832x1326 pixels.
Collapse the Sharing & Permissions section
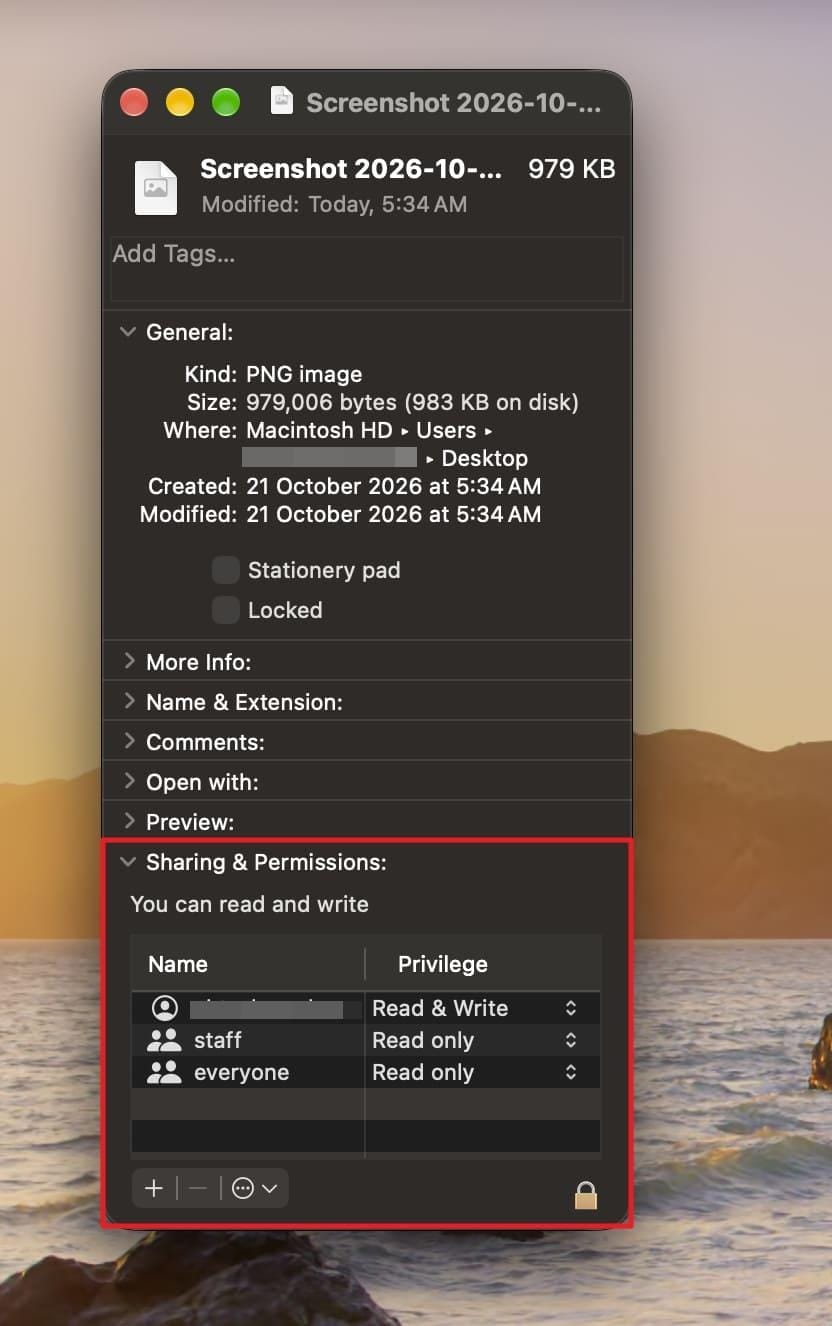[128, 861]
